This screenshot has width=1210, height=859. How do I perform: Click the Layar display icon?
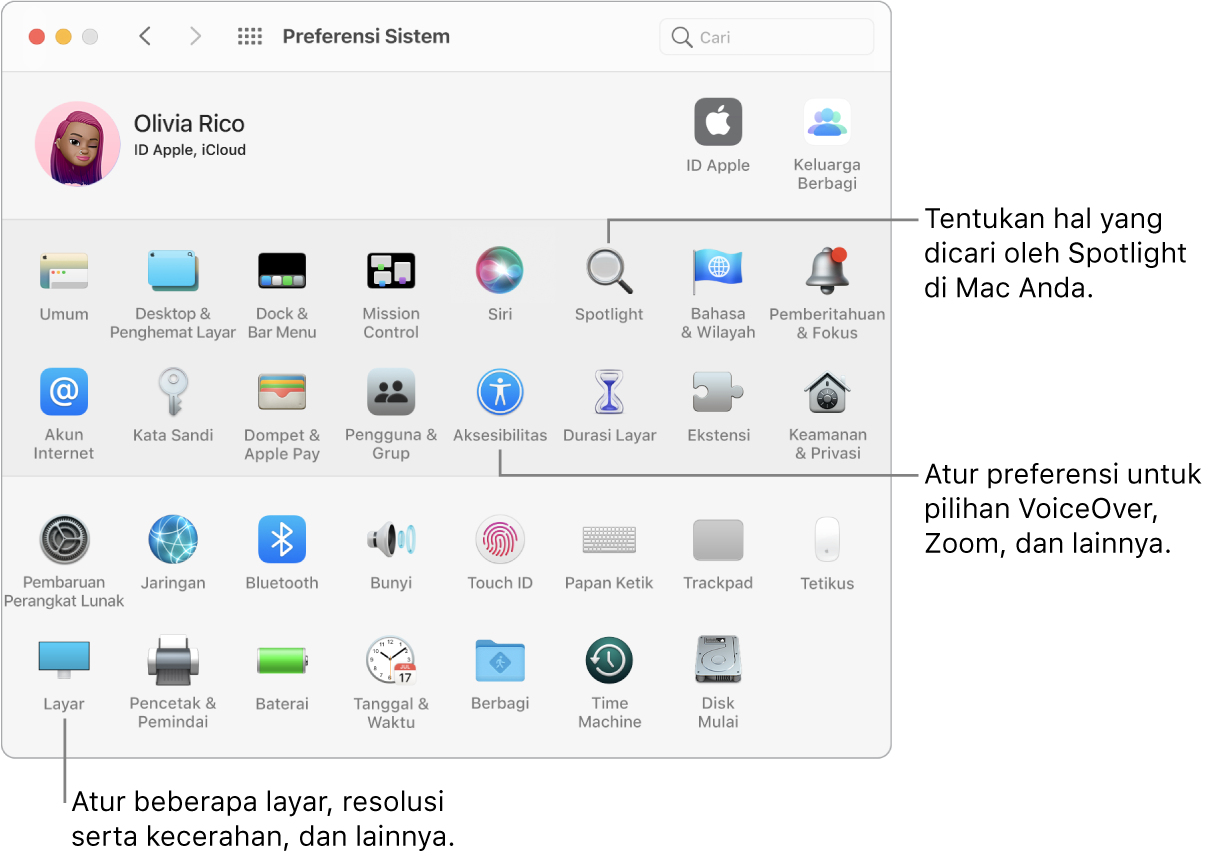pyautogui.click(x=64, y=660)
